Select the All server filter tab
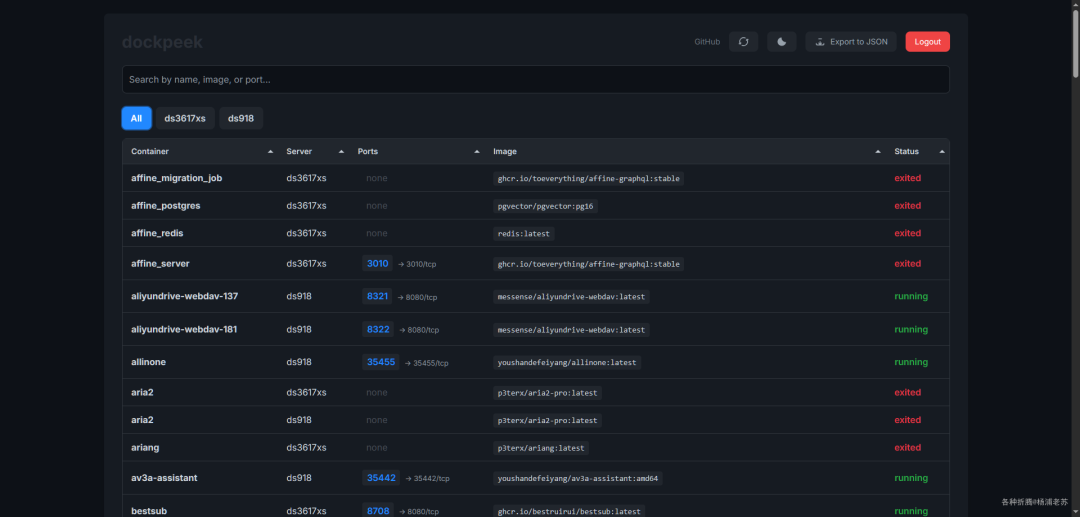Image resolution: width=1080 pixels, height=517 pixels. click(136, 118)
